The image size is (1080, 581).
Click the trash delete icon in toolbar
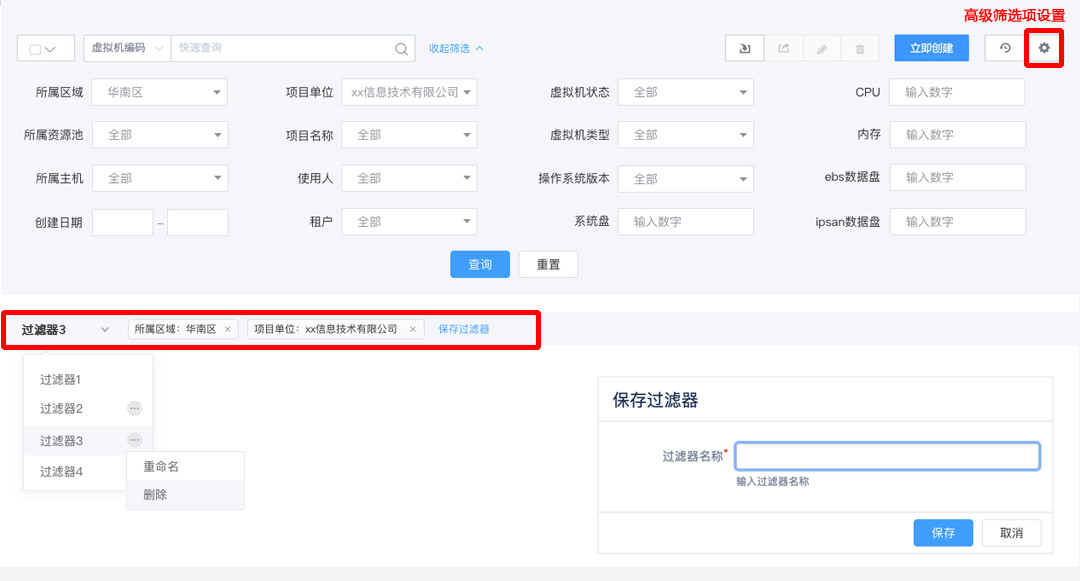(x=860, y=48)
